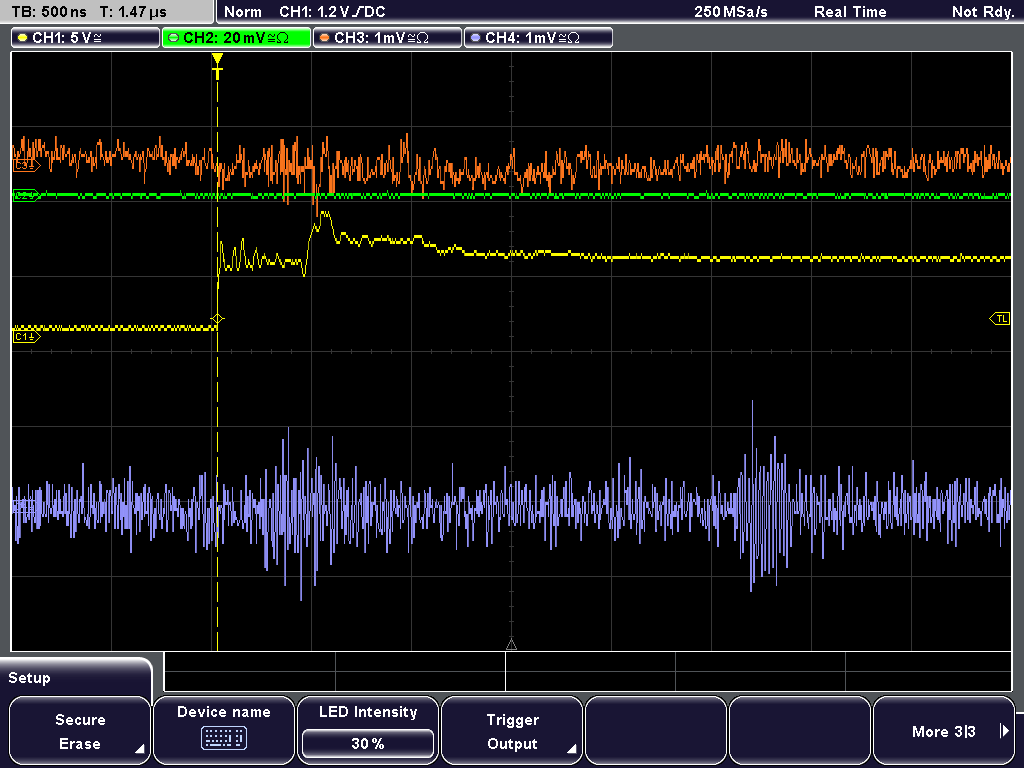Open the Secure Erase menu
The height and width of the screenshot is (768, 1024).
click(x=80, y=731)
